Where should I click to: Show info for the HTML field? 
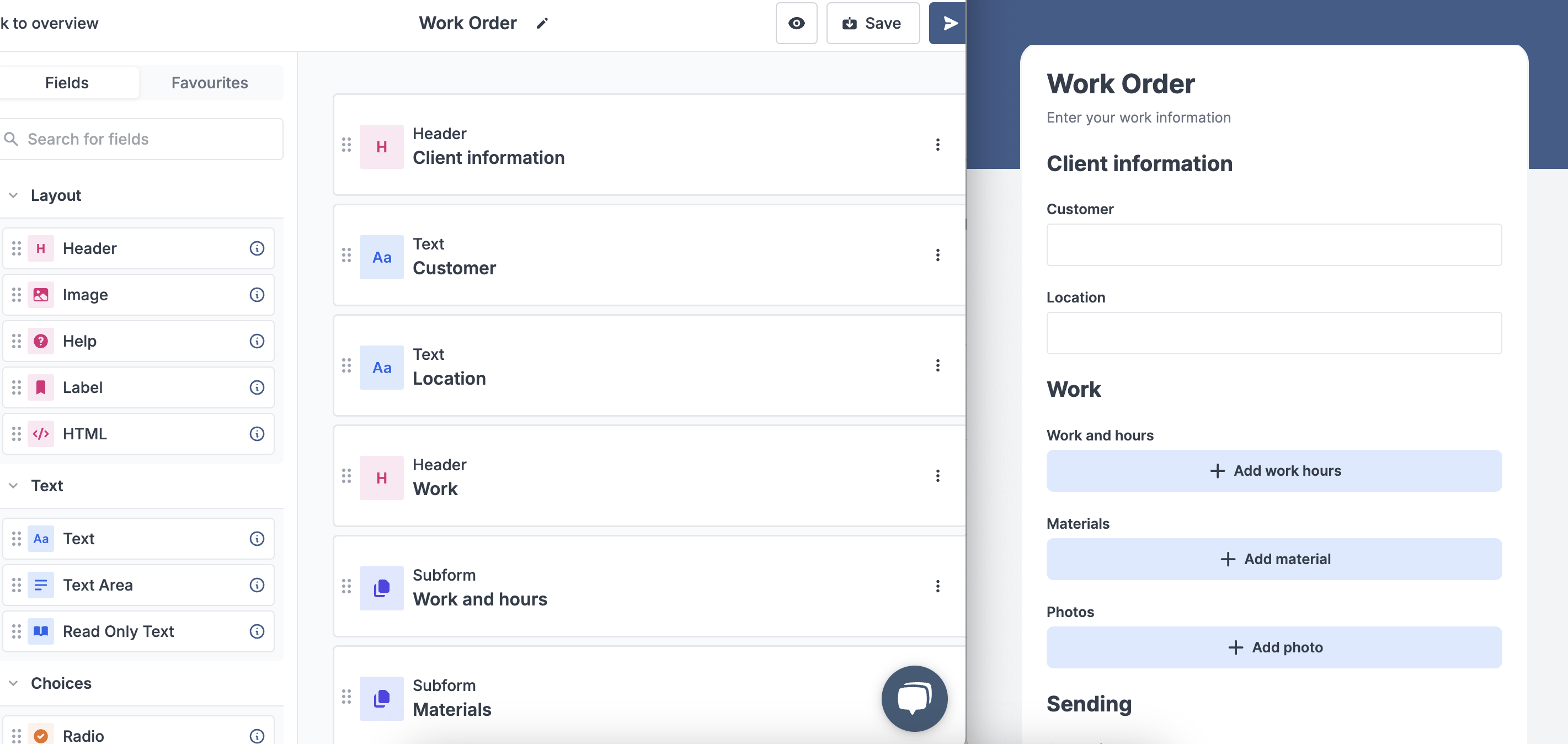click(257, 433)
